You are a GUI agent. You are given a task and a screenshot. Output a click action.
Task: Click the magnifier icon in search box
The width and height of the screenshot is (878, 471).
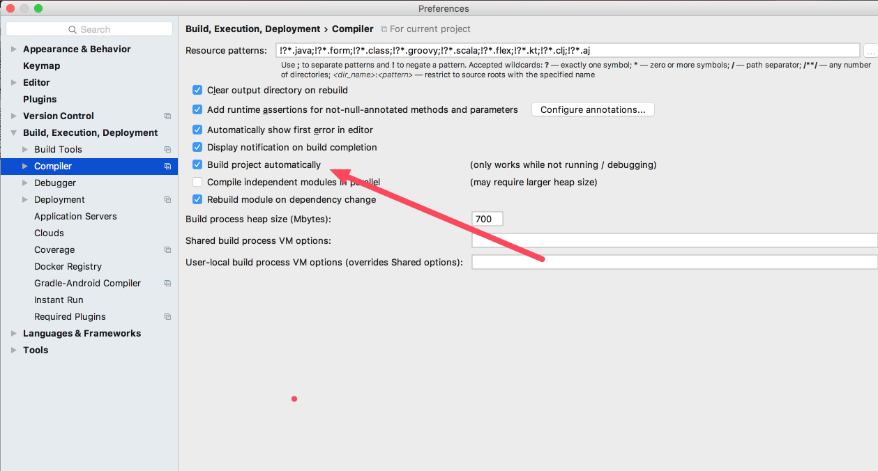tap(72, 30)
